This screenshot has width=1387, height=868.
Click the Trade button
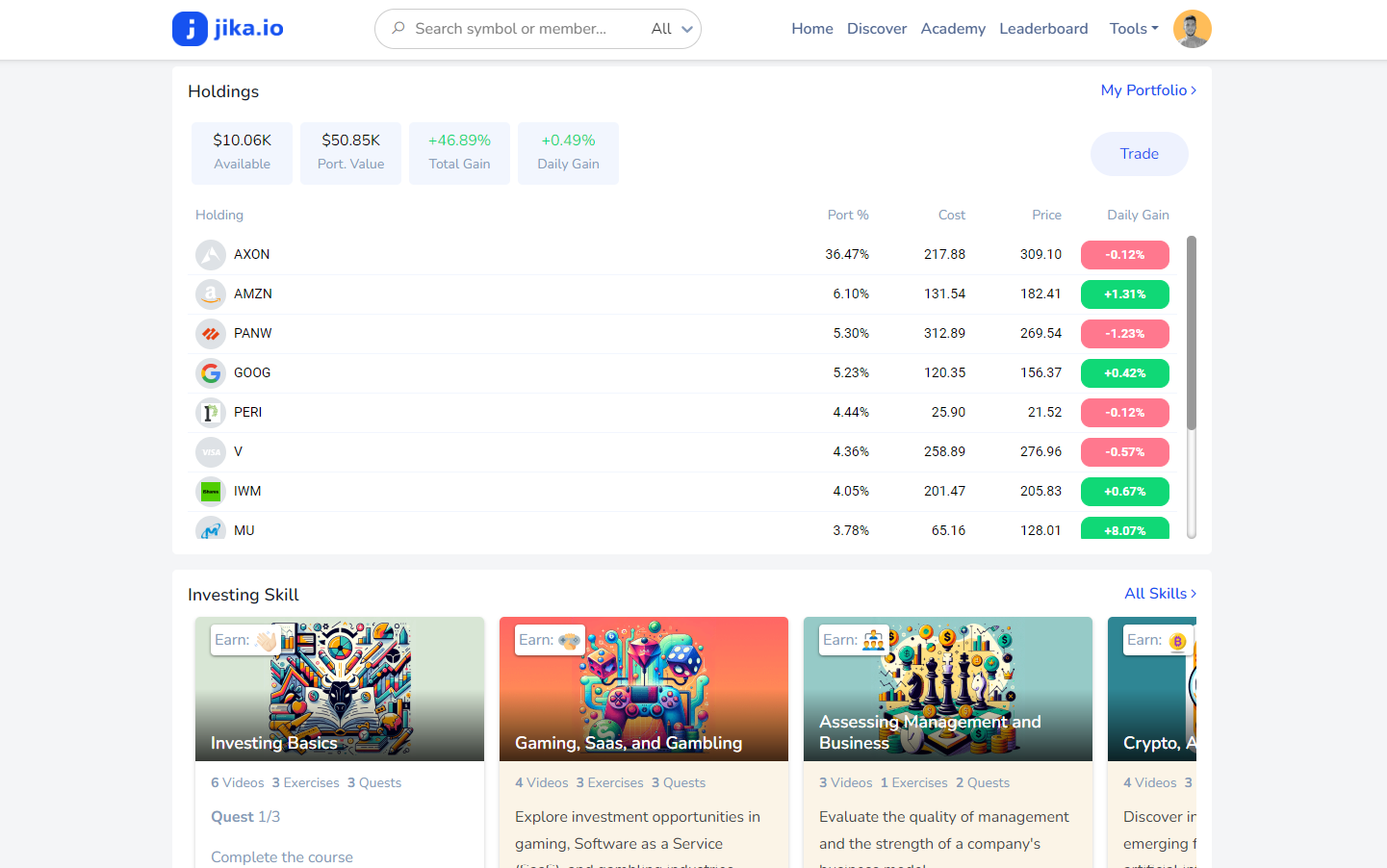1139,153
